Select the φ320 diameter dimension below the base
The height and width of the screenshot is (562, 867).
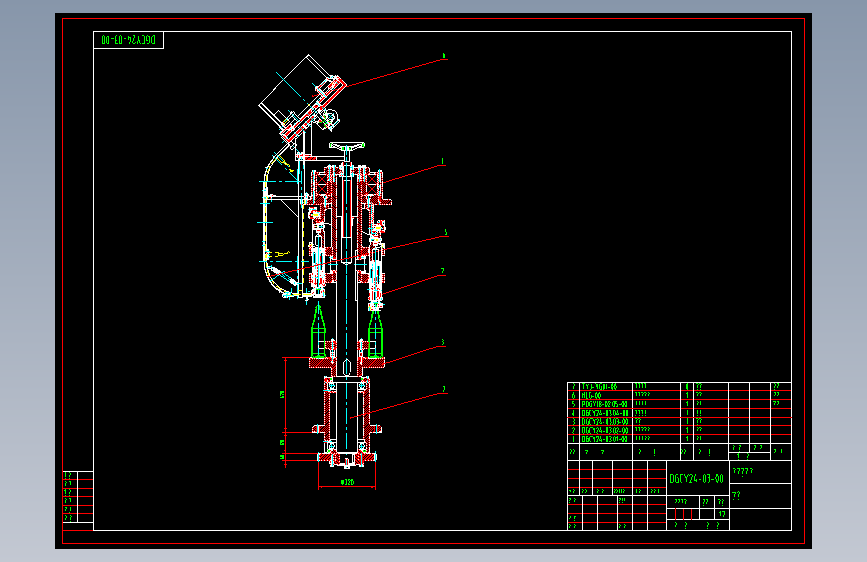pos(347,482)
